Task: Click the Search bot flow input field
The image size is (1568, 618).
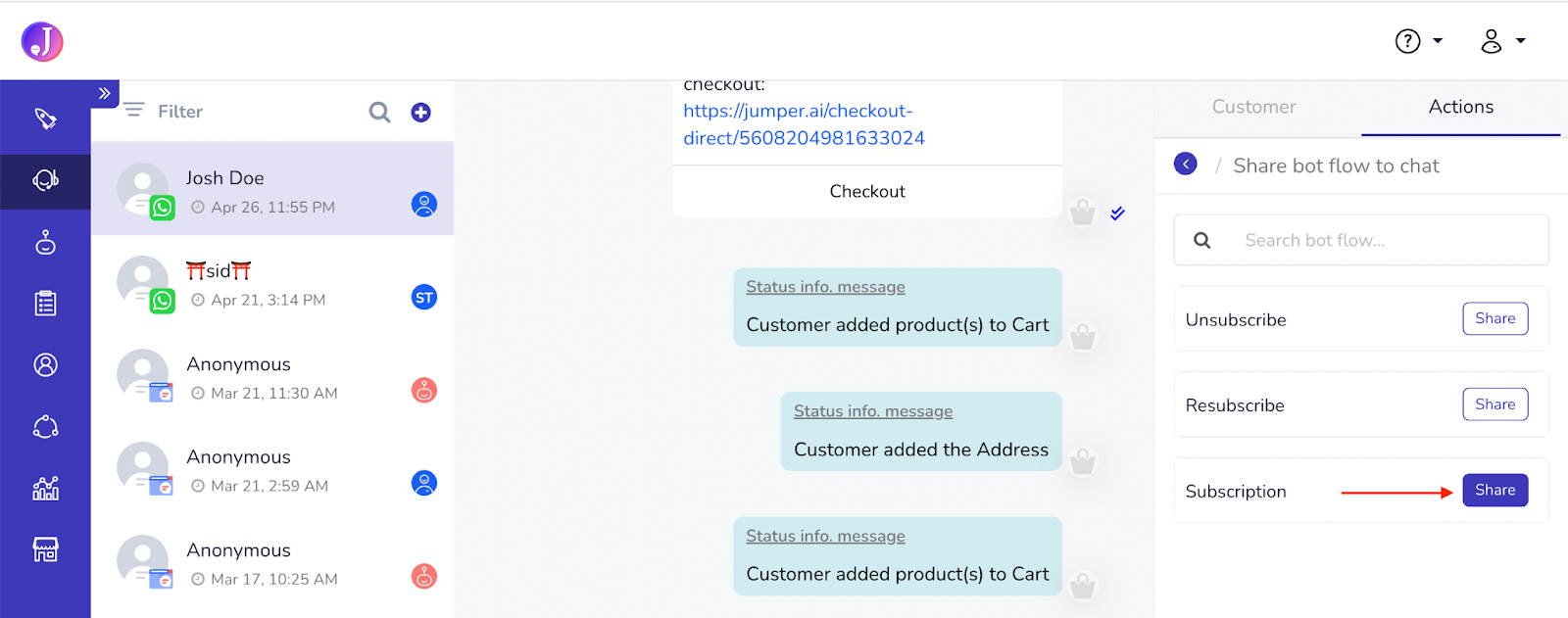Action: [1361, 240]
